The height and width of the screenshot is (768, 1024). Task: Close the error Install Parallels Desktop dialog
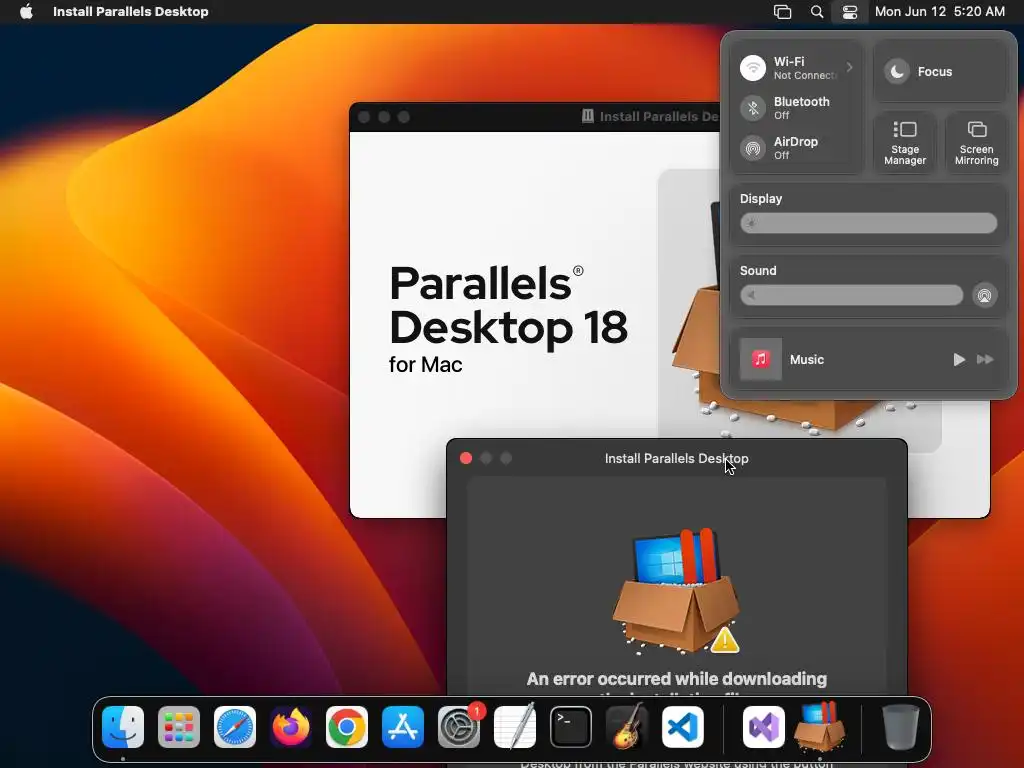pos(466,458)
